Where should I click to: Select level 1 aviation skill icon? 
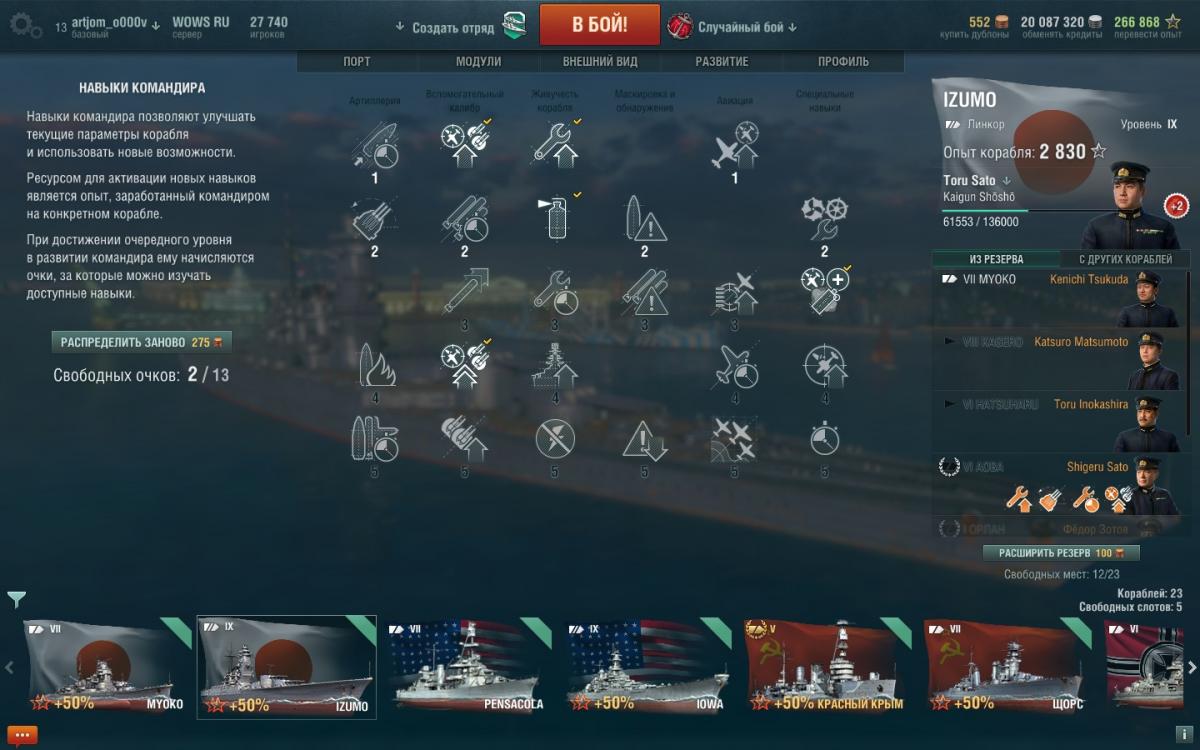point(735,145)
